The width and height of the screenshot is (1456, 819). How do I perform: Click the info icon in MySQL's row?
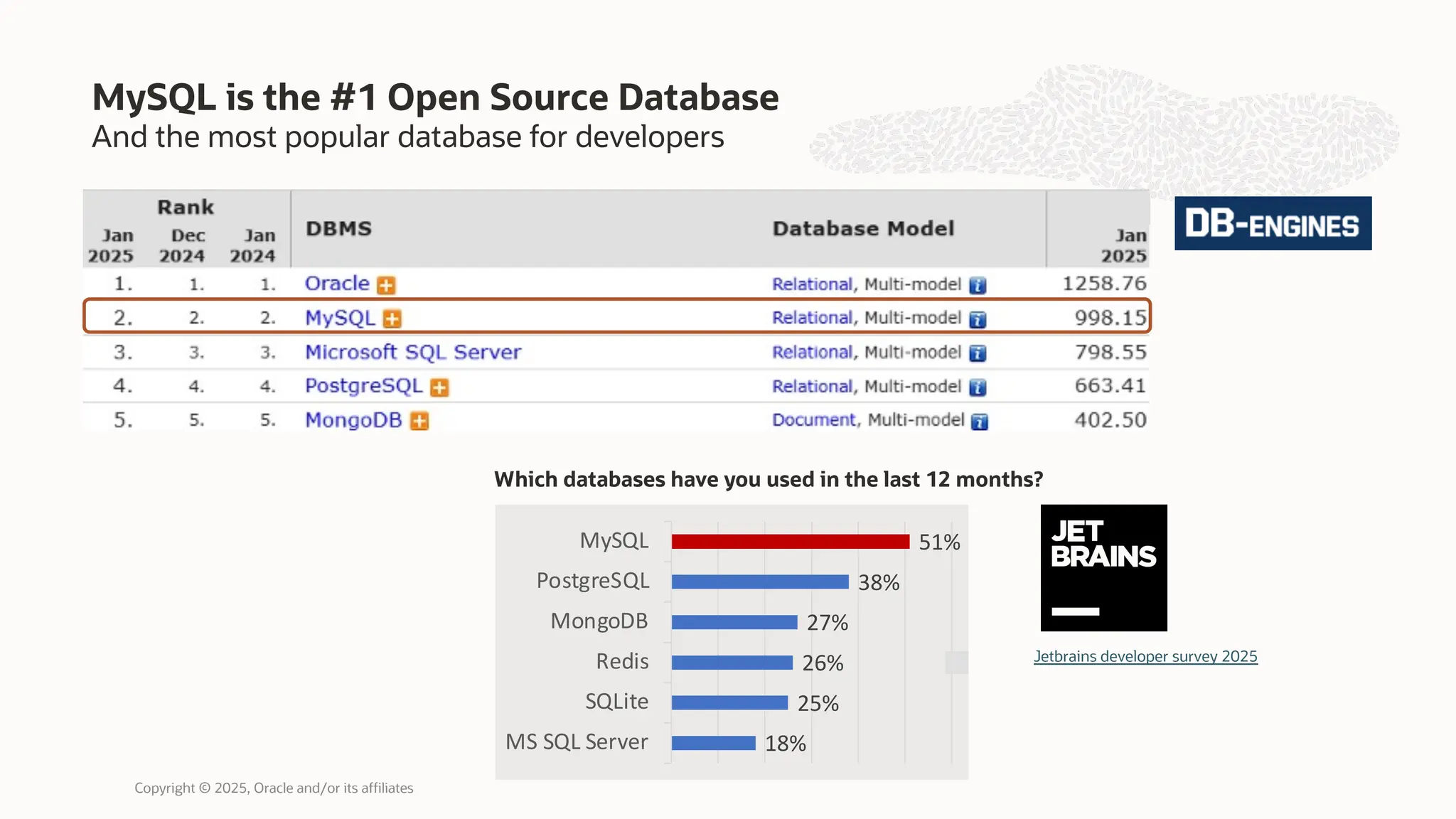point(978,320)
